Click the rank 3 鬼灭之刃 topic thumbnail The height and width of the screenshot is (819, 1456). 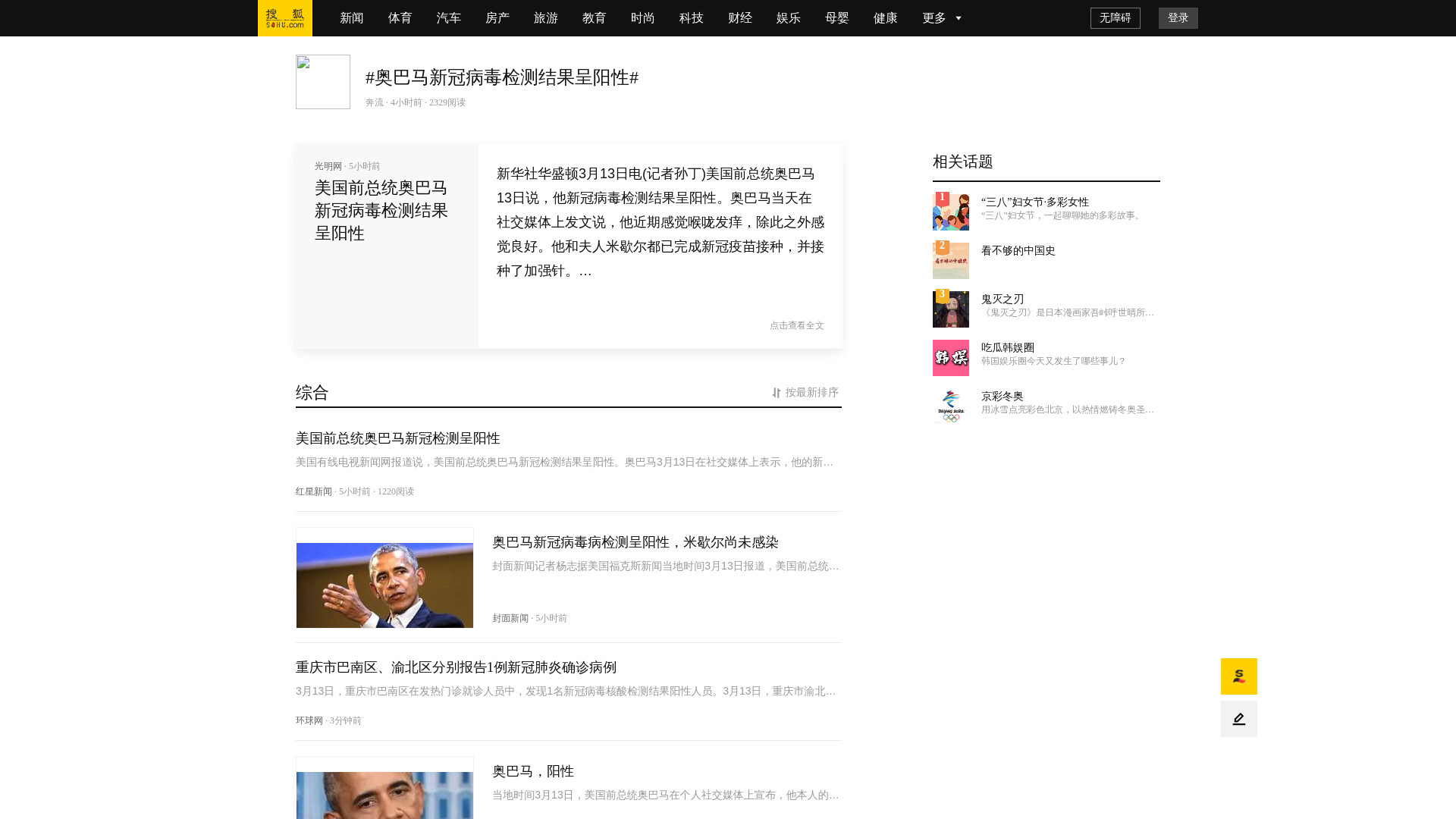tap(951, 309)
